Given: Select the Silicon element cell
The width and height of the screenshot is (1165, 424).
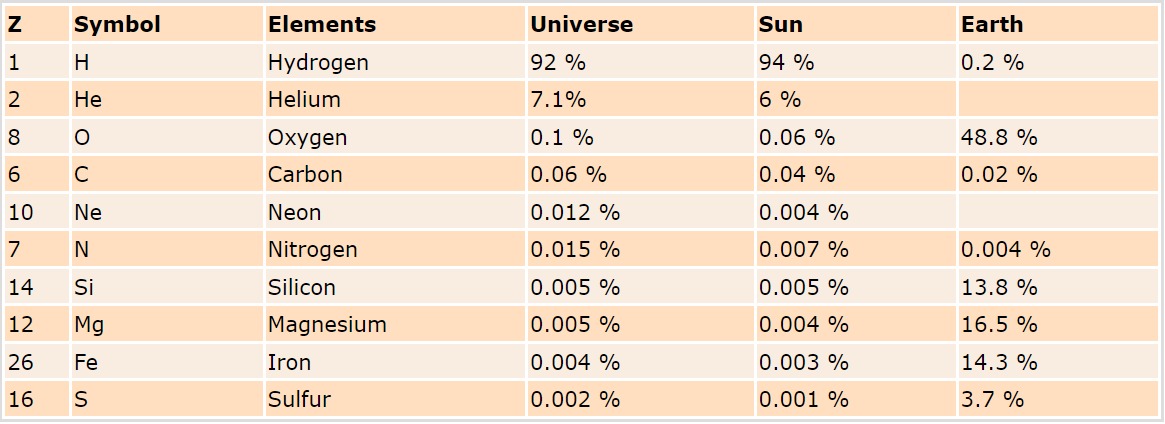Looking at the screenshot, I should coord(301,287).
